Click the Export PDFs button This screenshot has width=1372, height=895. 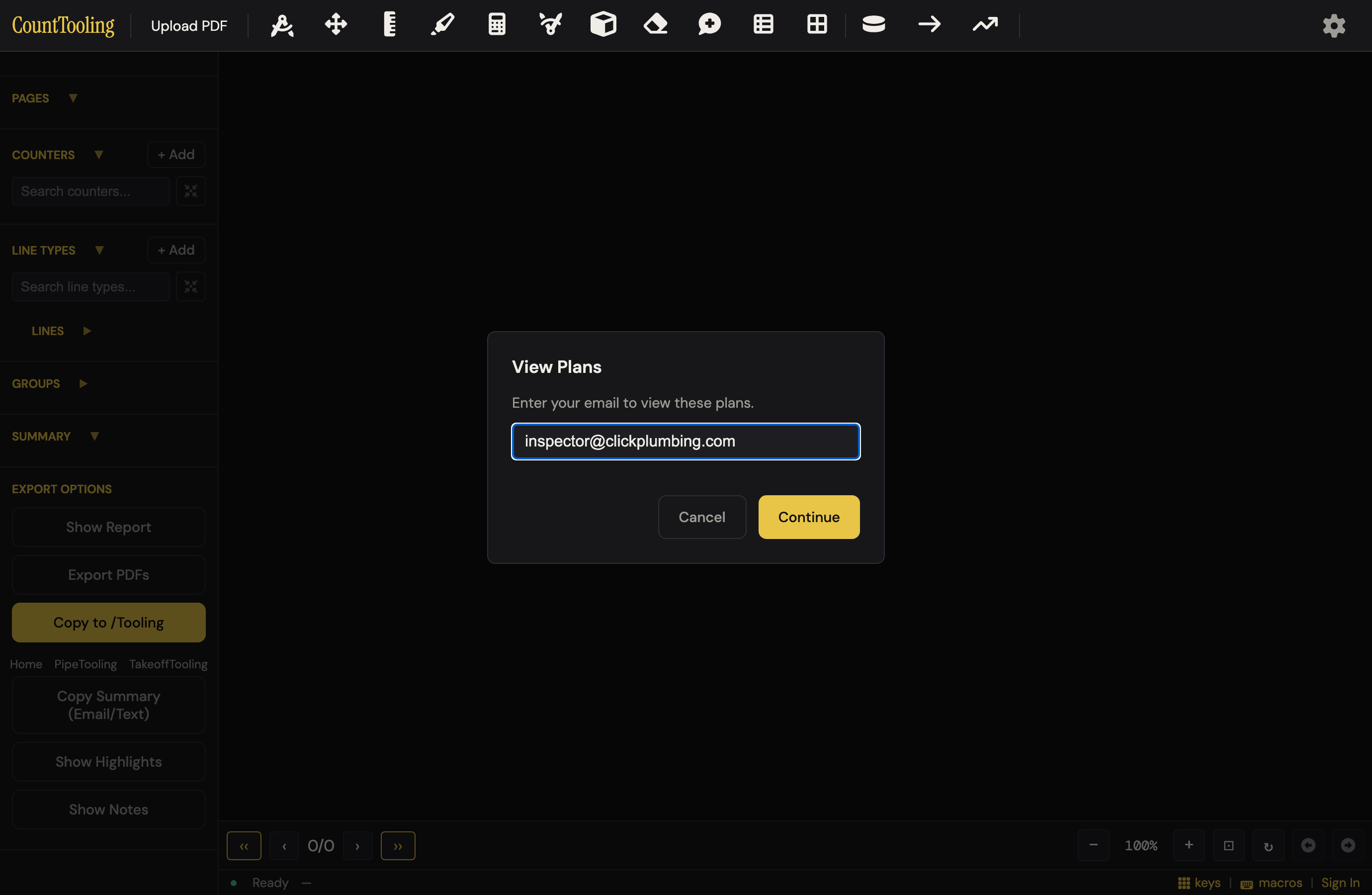pyautogui.click(x=108, y=575)
